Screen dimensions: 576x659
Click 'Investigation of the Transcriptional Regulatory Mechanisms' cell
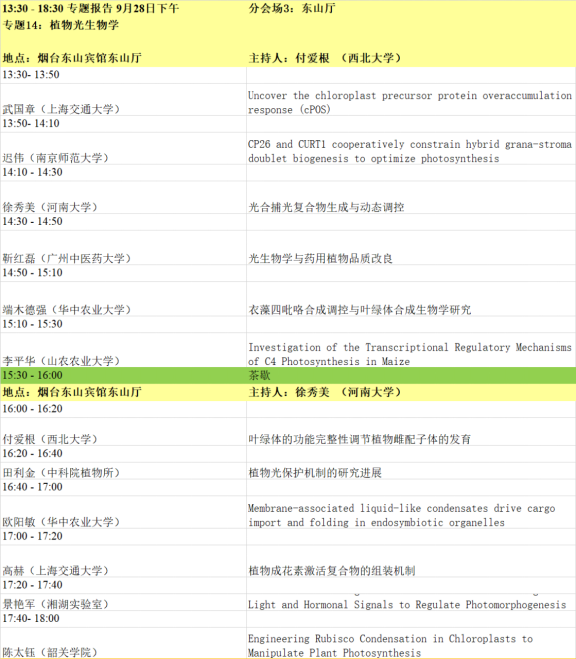tap(410, 350)
